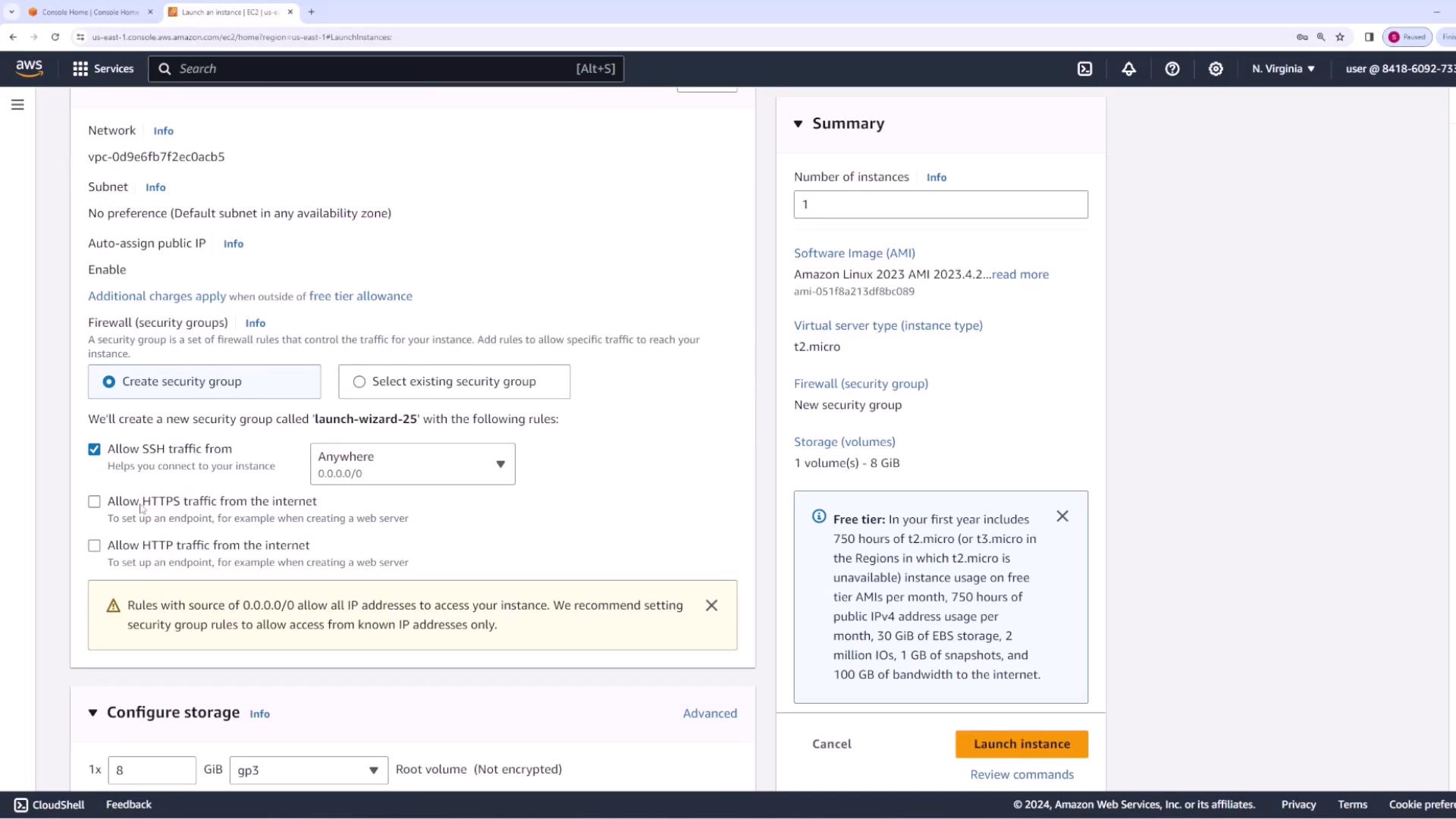Dismiss the 0.0.0.0/0 warning banner
This screenshot has height=819, width=1456.
[x=711, y=605]
